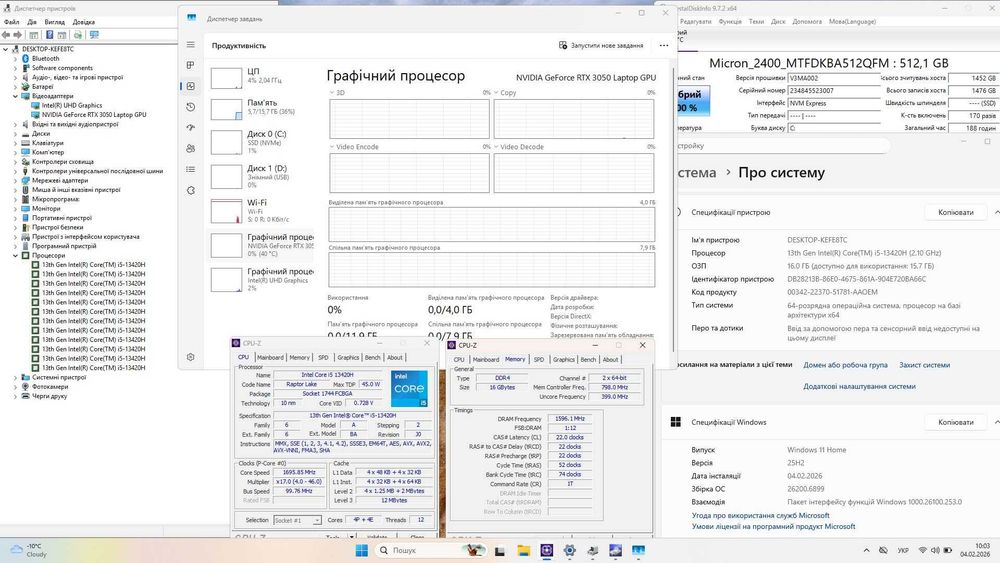Collapse Процесори node in Device Manager
The image size is (1000, 563).
click(x=15, y=255)
